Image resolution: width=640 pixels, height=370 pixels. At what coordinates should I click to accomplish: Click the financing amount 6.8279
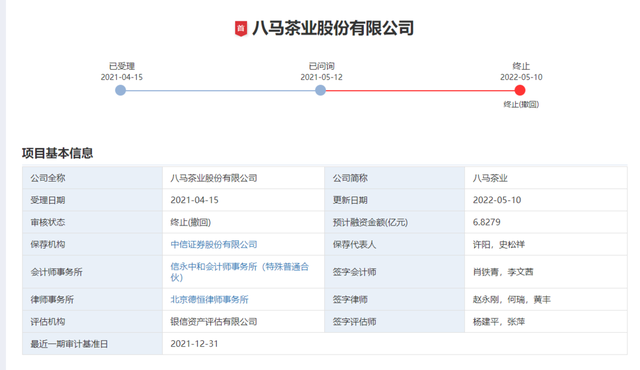[x=487, y=222]
